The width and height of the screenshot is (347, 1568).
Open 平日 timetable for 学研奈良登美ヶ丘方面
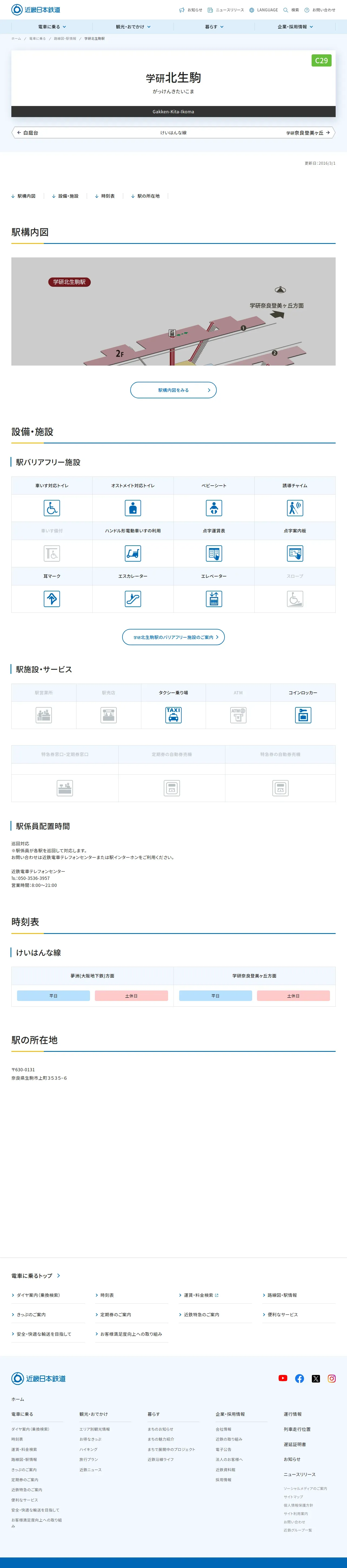pyautogui.click(x=215, y=996)
